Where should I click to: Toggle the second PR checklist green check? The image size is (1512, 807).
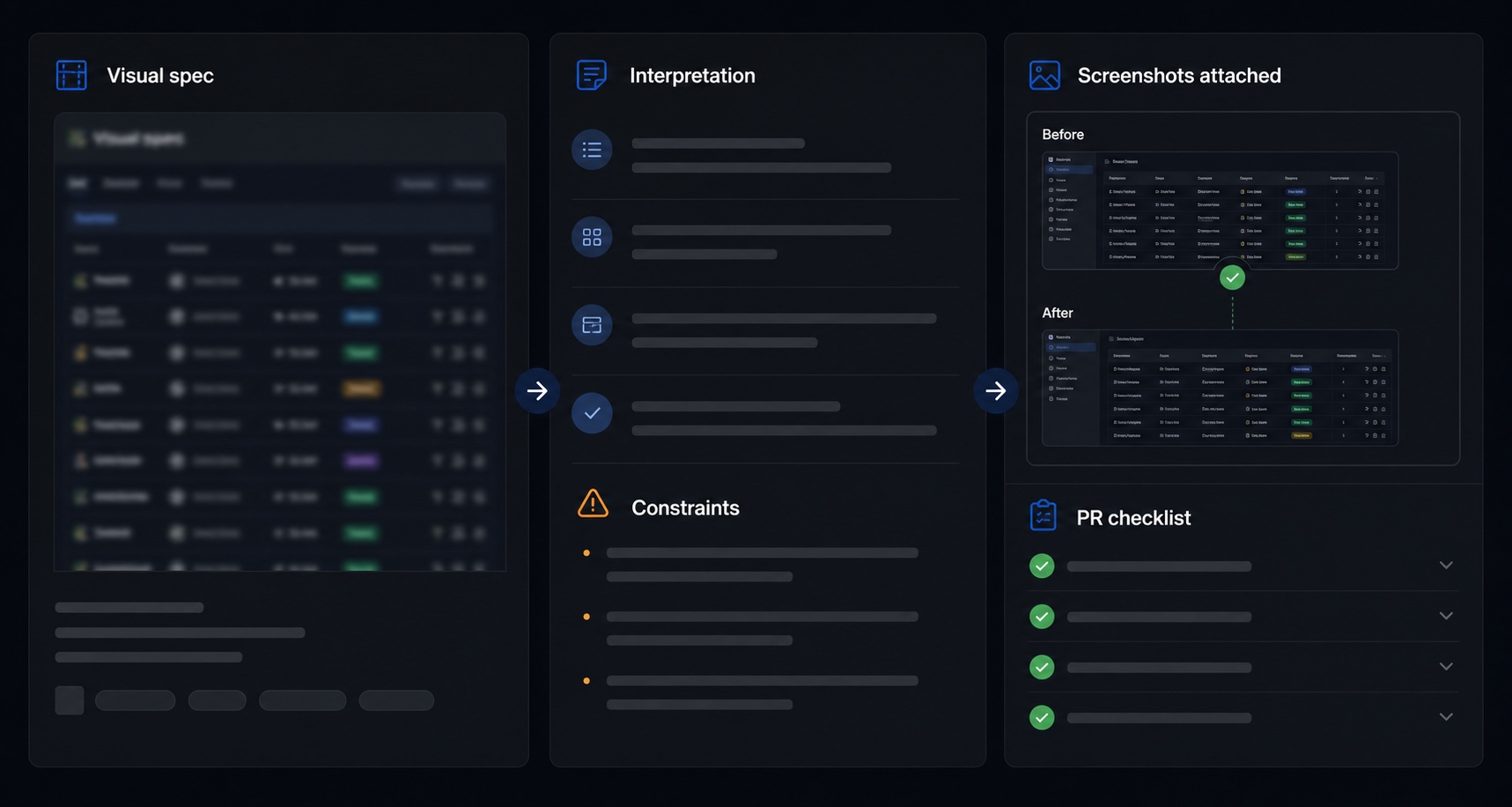pyautogui.click(x=1042, y=616)
